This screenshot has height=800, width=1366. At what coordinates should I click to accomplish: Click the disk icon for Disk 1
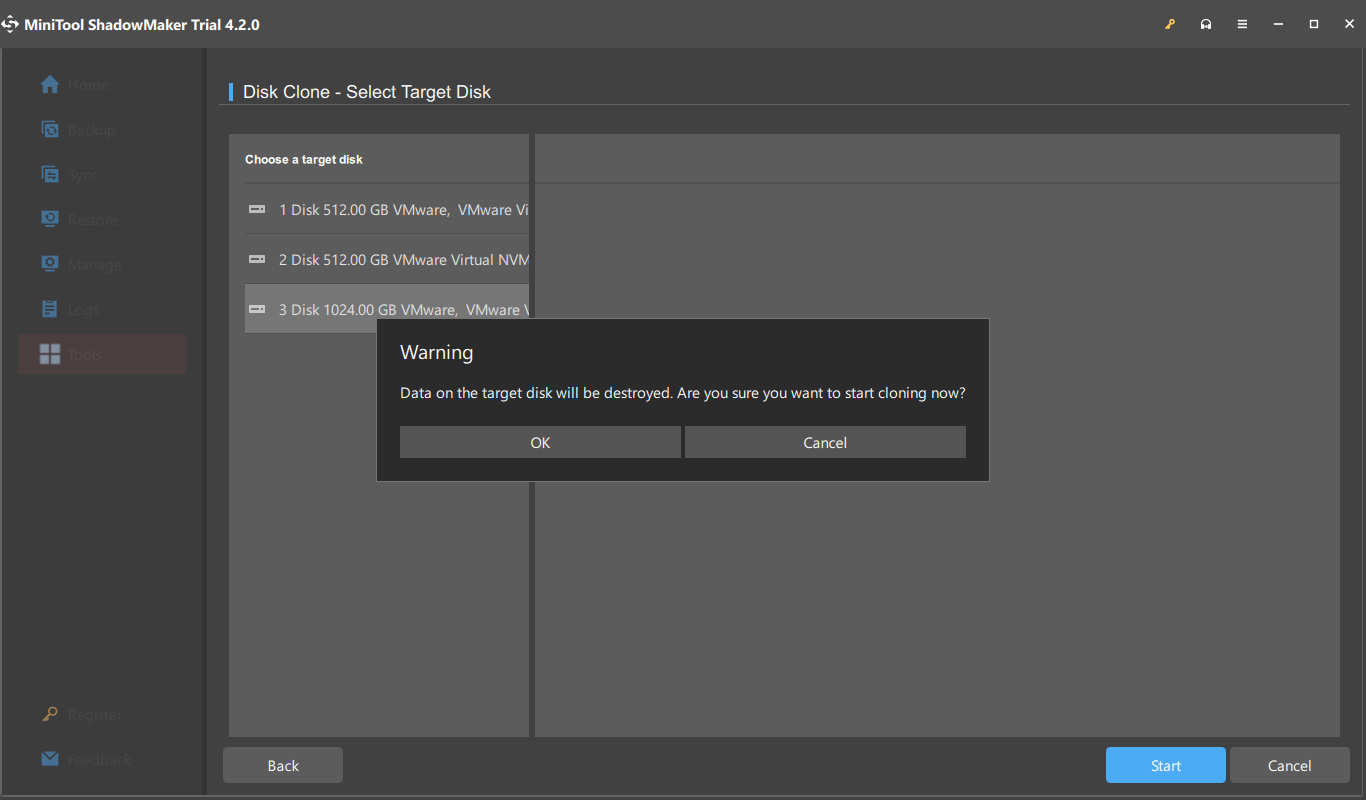[257, 209]
